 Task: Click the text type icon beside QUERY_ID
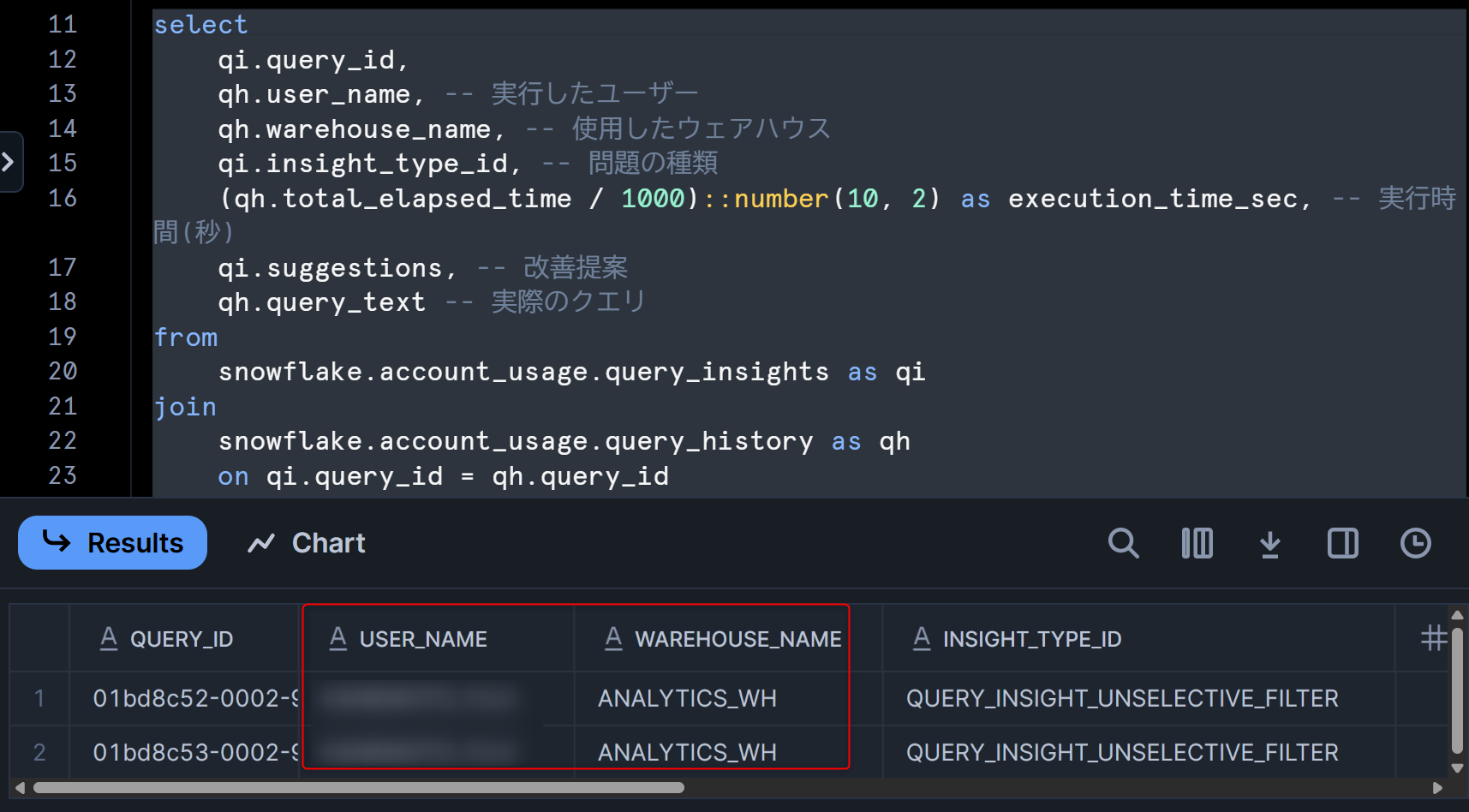(x=109, y=638)
